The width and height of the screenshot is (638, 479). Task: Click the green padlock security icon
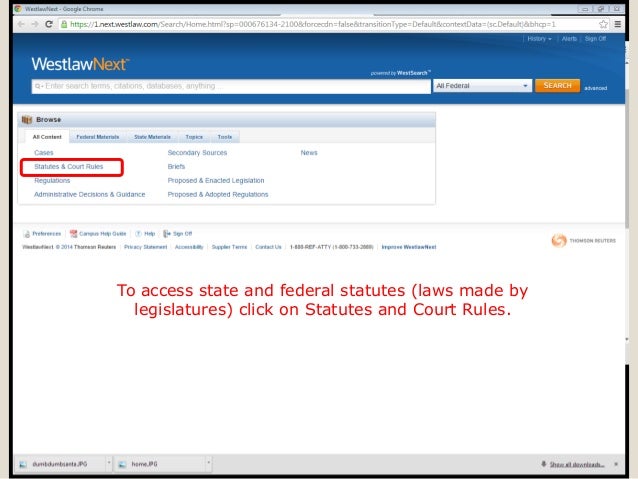click(64, 24)
